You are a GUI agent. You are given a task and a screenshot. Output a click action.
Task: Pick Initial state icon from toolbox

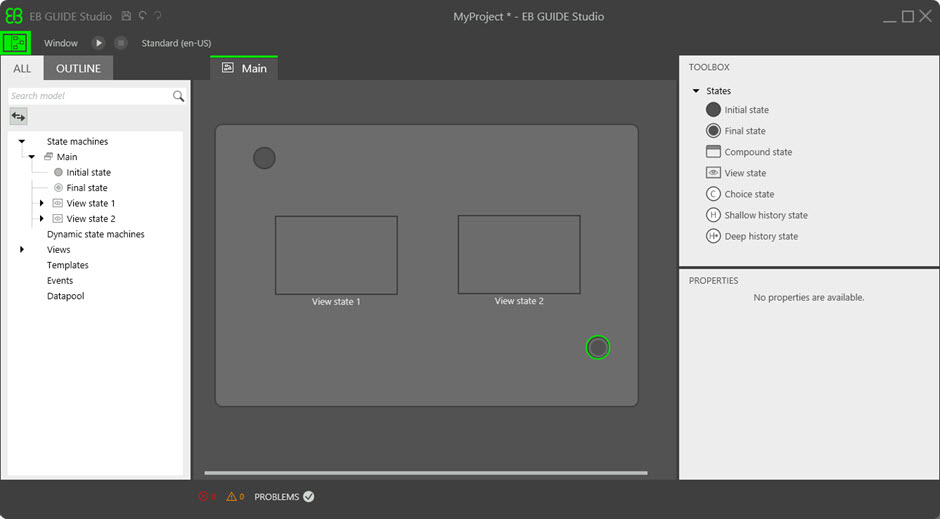(713, 110)
